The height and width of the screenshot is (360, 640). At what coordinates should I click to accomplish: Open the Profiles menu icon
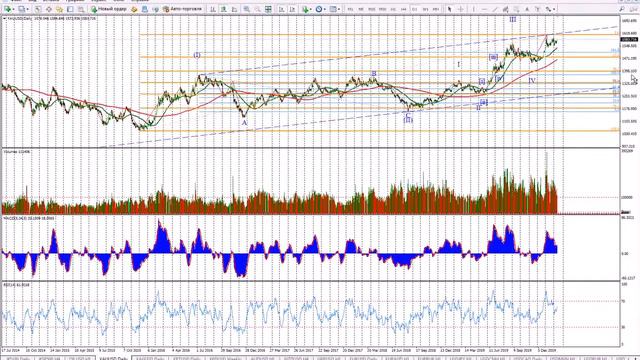coord(21,9)
